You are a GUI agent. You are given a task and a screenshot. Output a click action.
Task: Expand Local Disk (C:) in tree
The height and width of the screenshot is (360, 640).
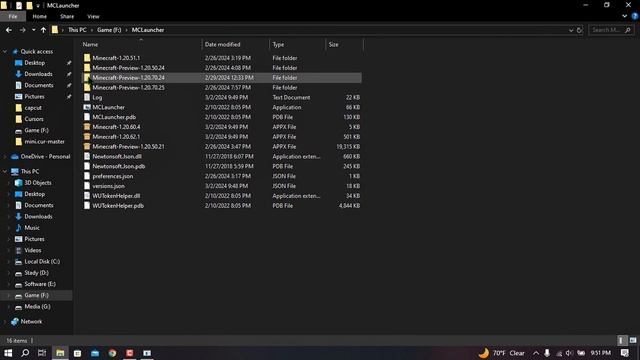pos(9,262)
